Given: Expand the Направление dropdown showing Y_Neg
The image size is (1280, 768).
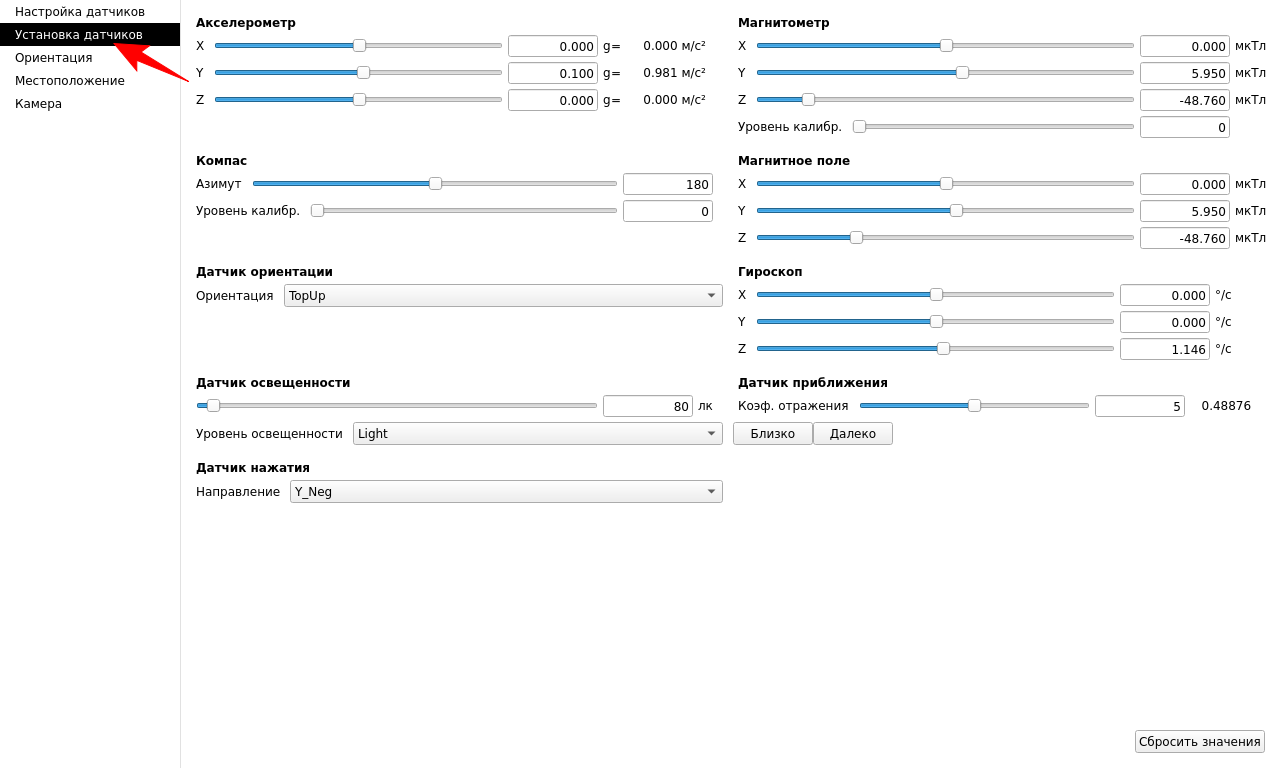Looking at the screenshot, I should point(506,492).
